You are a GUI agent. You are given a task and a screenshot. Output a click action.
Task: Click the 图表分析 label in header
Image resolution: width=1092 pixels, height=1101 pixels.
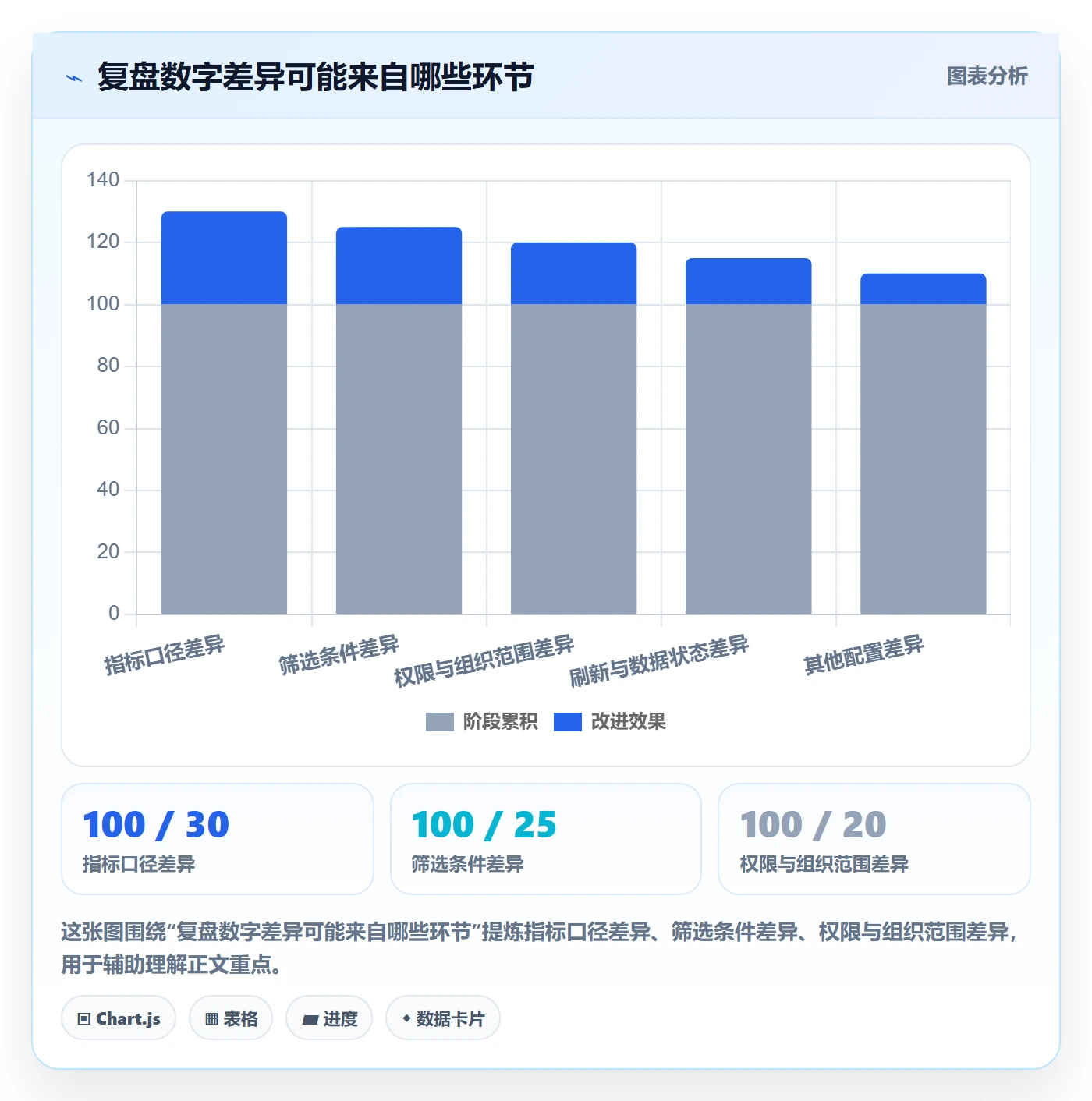click(987, 76)
